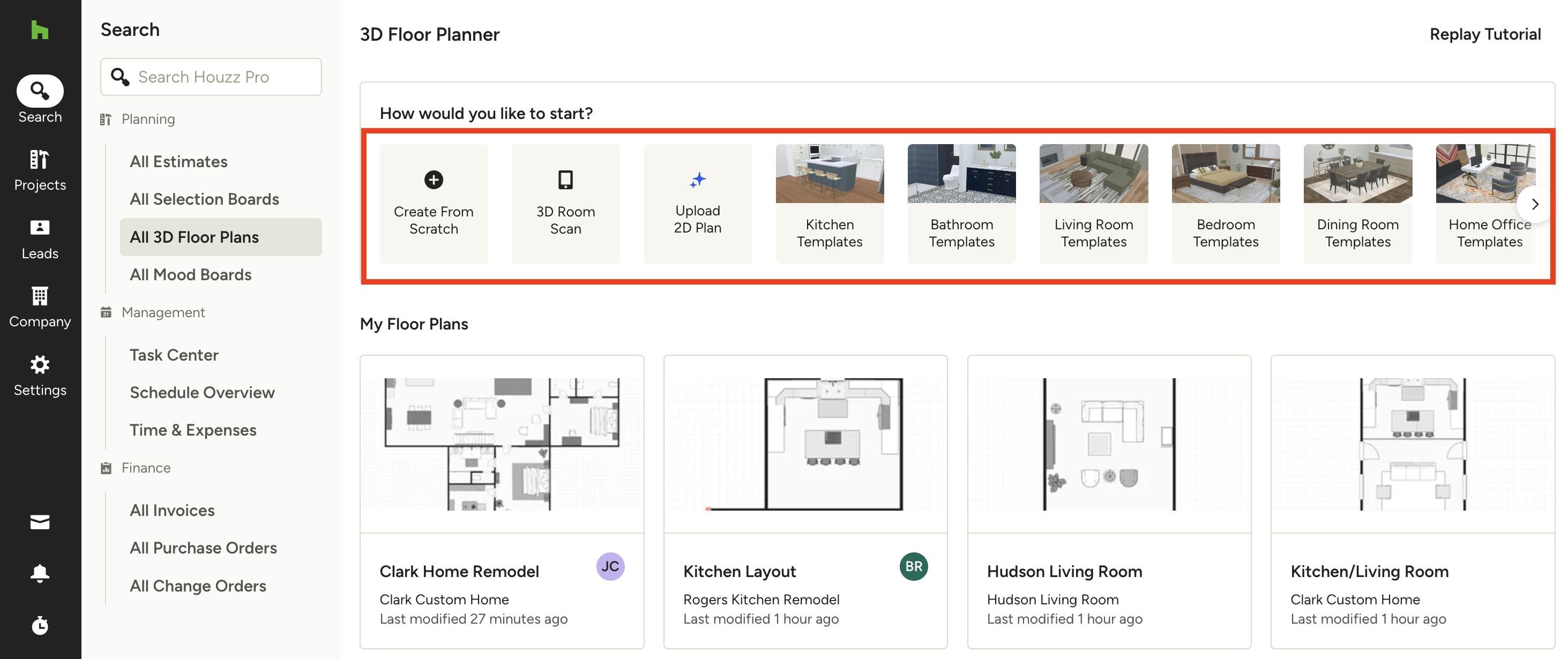Open the timer stopwatch icon
The image size is (1568, 659).
40,625
